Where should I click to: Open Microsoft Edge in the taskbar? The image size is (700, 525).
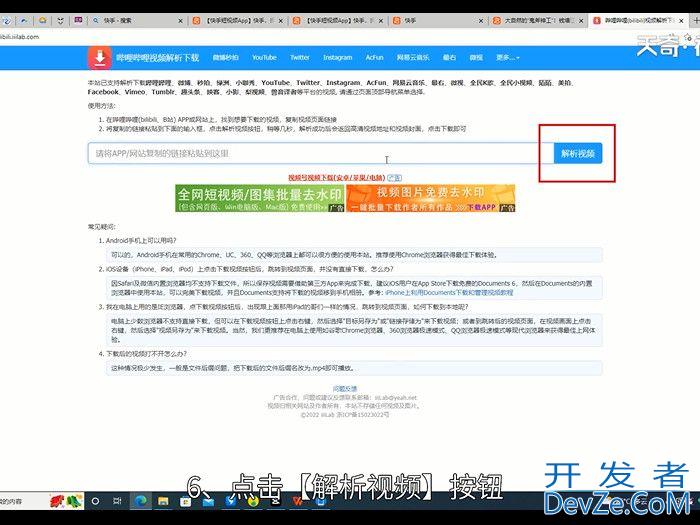point(141,501)
